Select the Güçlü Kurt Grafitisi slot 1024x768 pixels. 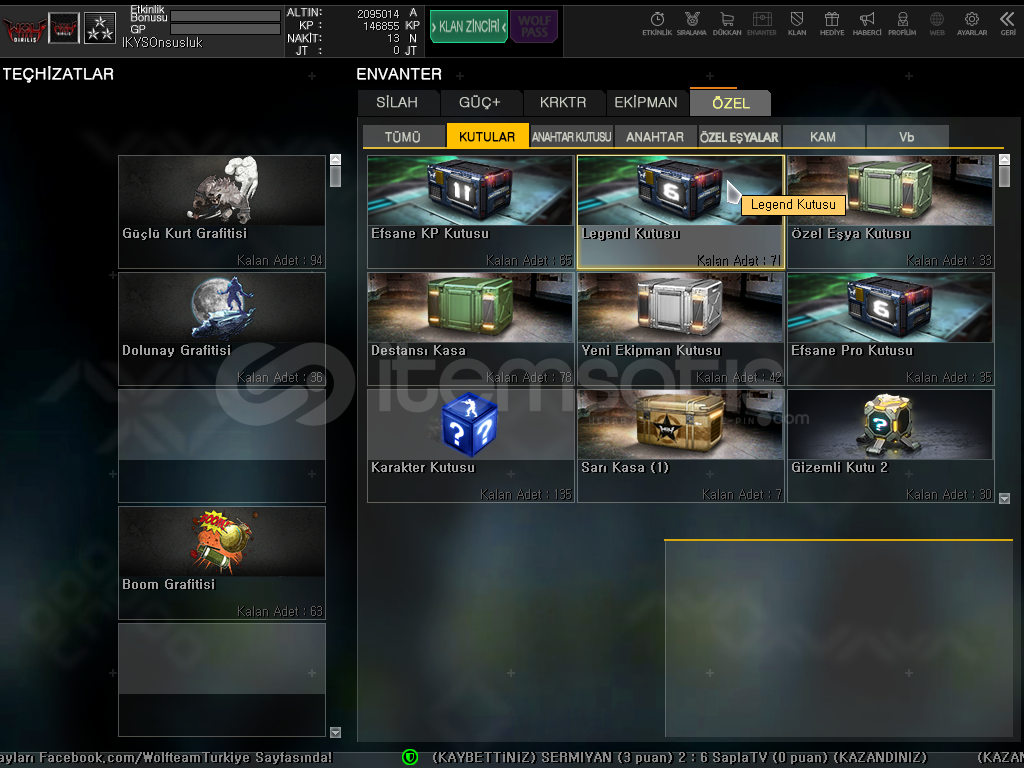coord(222,212)
